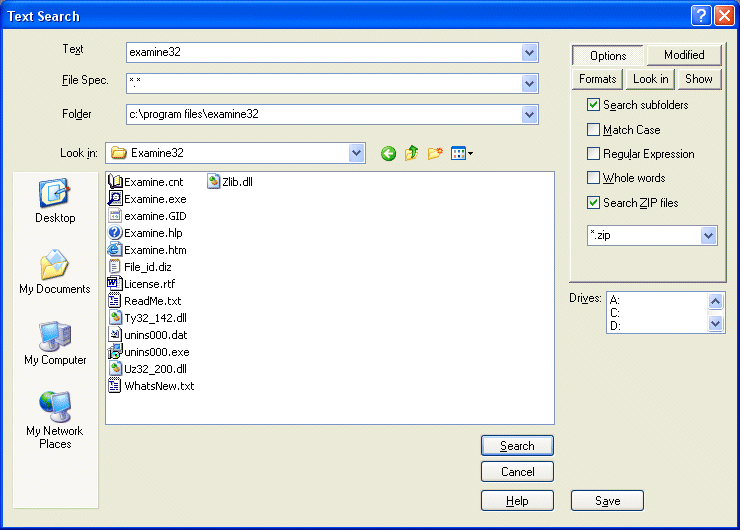Select the Examine.exe file icon

coord(115,199)
